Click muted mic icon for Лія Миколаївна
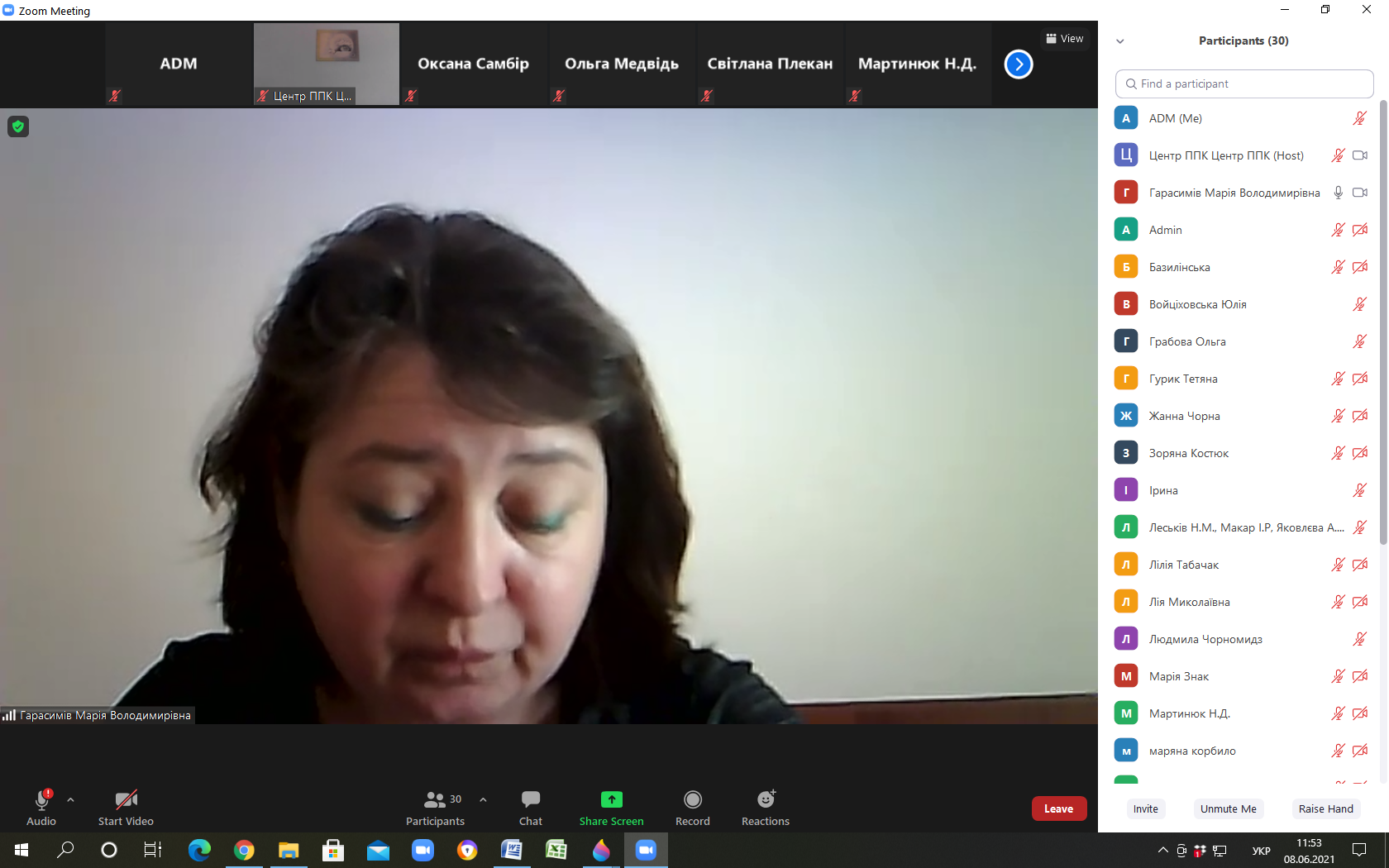Viewport: 1389px width, 868px height. (1338, 602)
